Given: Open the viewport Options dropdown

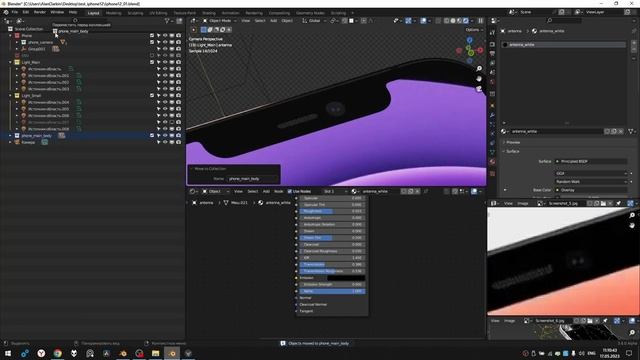Looking at the screenshot, I should click(473, 30).
